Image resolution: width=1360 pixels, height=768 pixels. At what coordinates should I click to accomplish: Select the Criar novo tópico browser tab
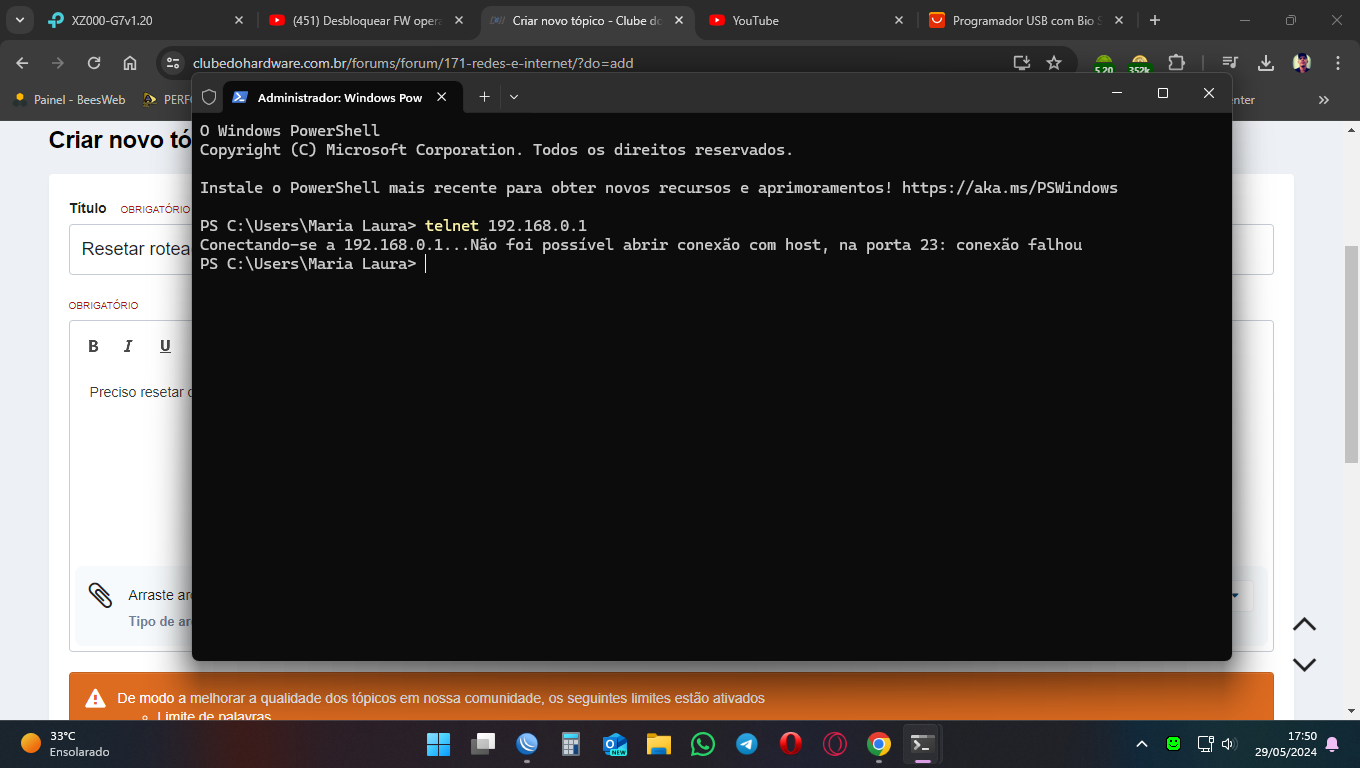pos(589,20)
